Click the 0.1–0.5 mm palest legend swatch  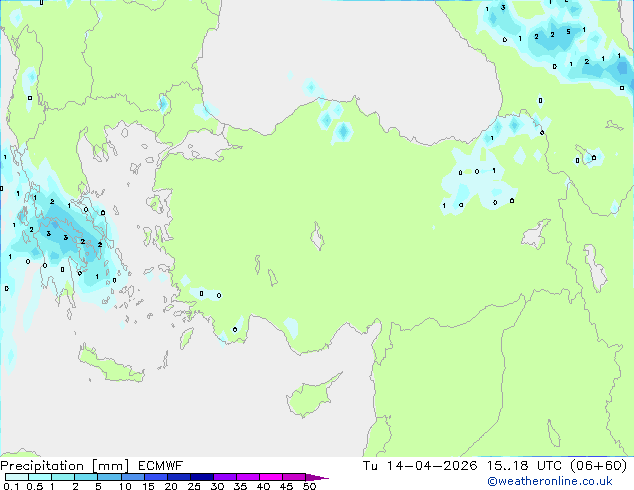(x=17, y=477)
